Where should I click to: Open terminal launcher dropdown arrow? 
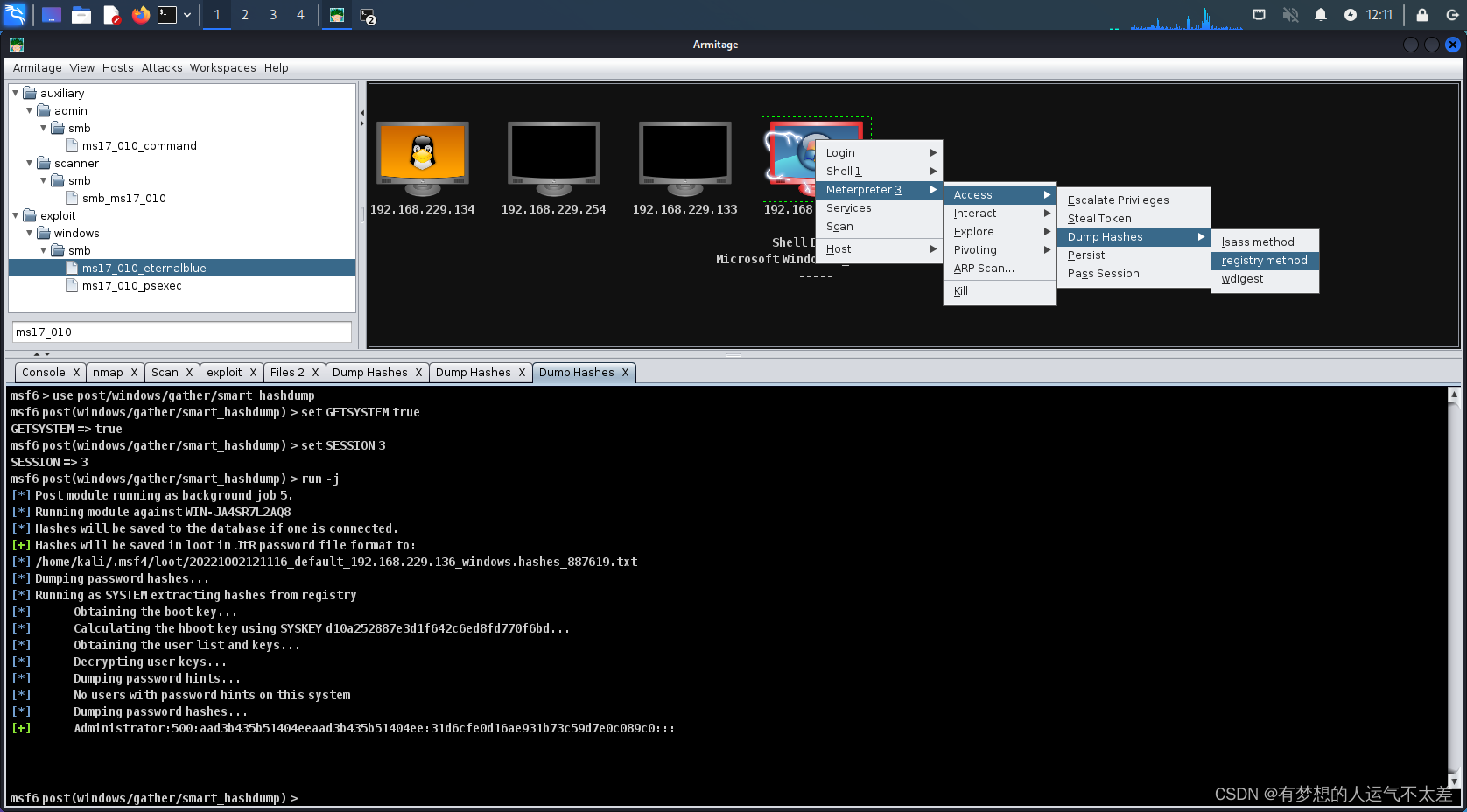pyautogui.click(x=187, y=15)
